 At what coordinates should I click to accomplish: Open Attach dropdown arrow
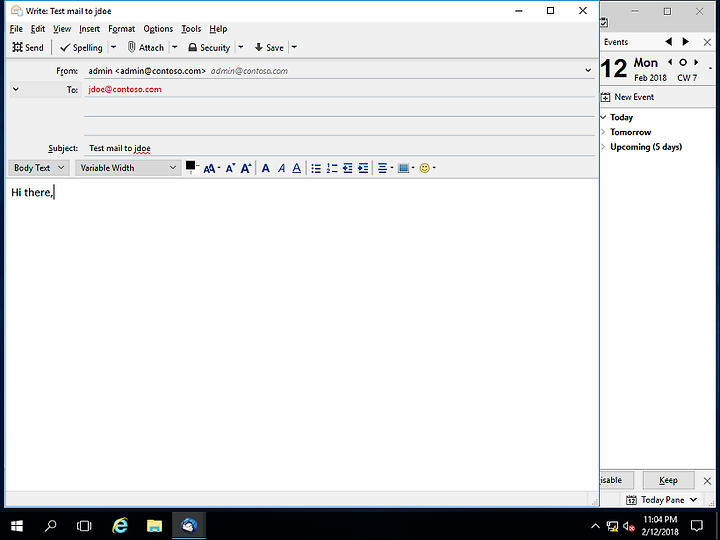click(x=174, y=47)
